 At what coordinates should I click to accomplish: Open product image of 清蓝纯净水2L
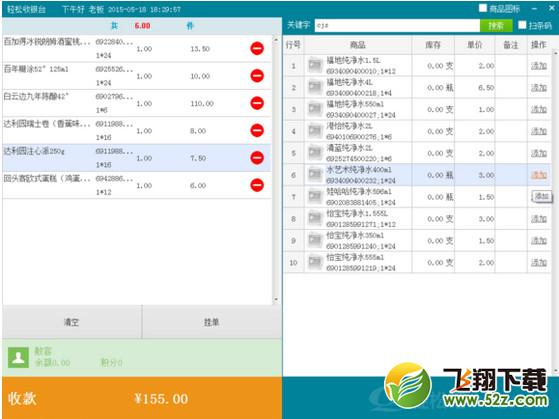(x=315, y=153)
